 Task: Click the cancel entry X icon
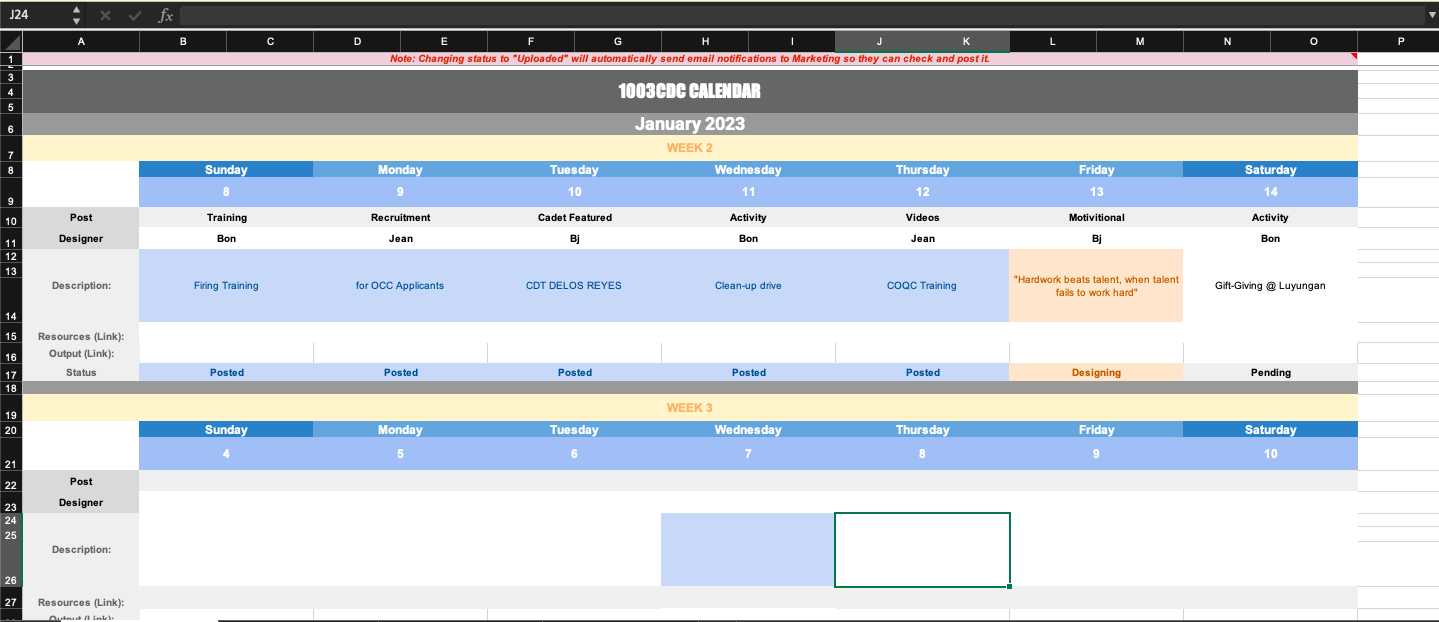[x=106, y=16]
